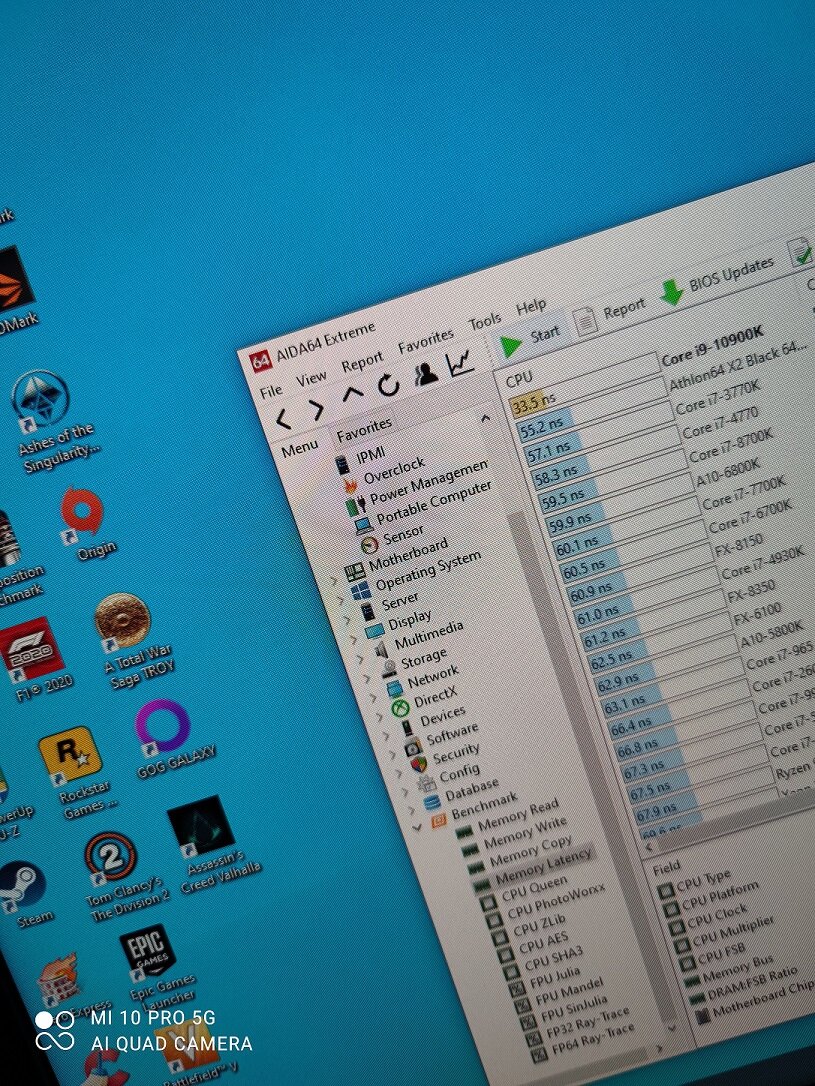The width and height of the screenshot is (815, 1086).
Task: Click the BIOS Updates button
Action: tap(717, 281)
